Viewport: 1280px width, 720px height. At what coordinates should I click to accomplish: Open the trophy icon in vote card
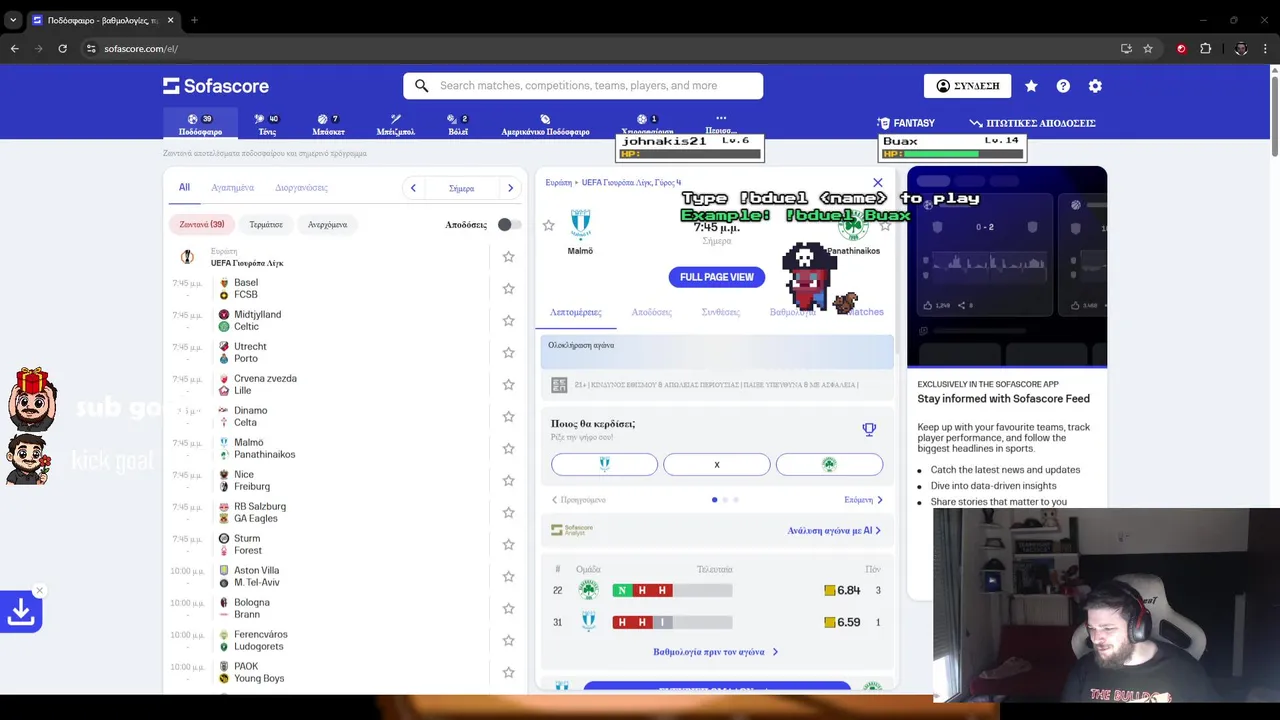point(869,429)
